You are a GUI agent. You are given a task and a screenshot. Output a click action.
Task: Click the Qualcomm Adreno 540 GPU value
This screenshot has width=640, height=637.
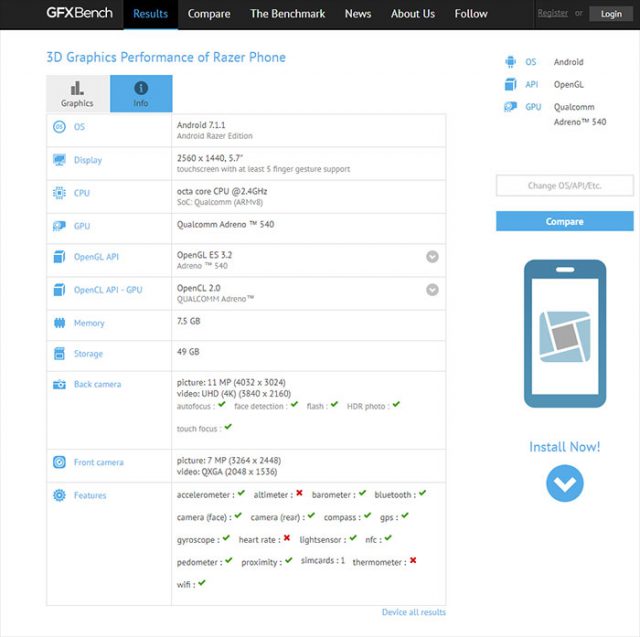click(x=225, y=224)
